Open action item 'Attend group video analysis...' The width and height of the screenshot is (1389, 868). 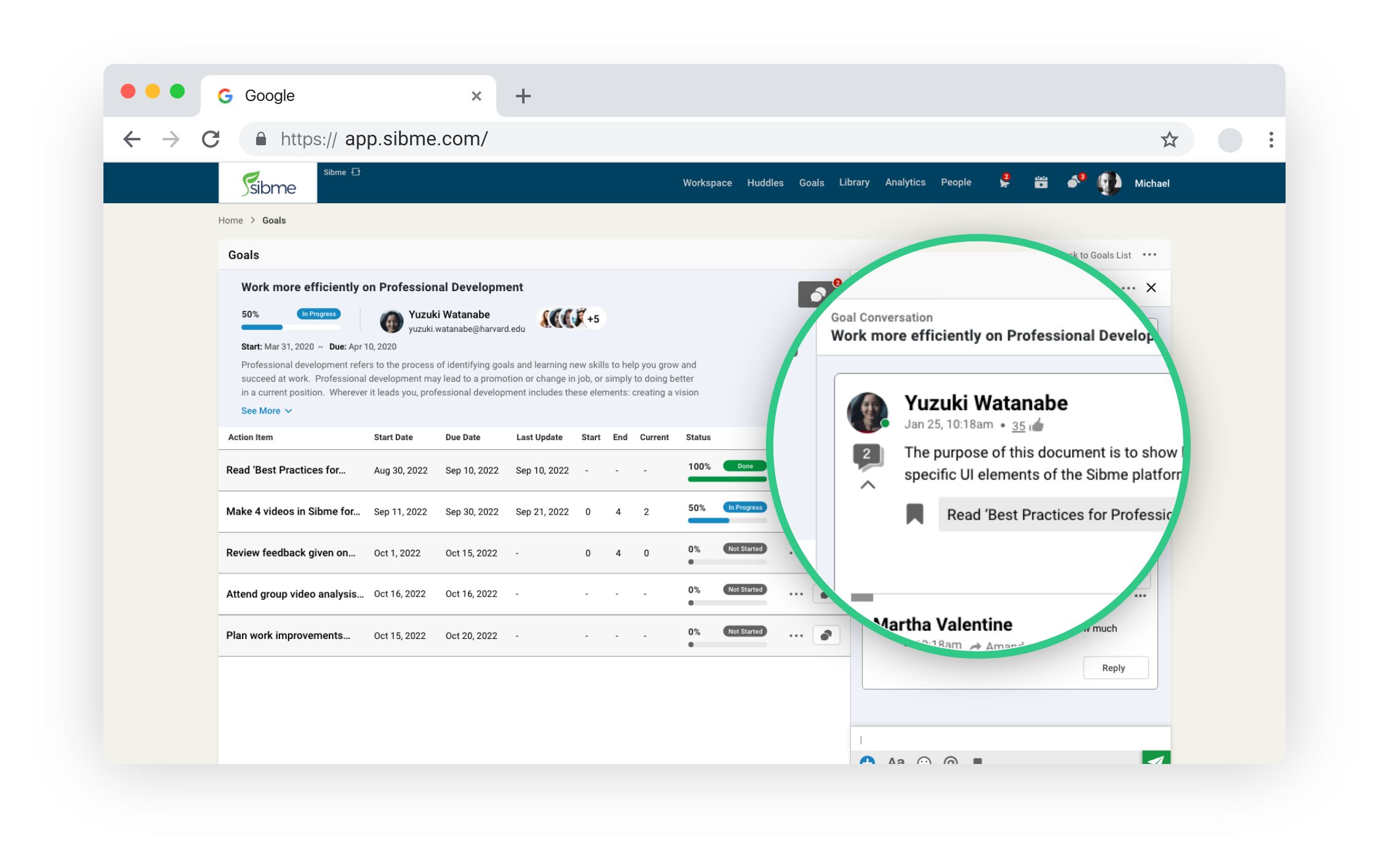coord(295,593)
